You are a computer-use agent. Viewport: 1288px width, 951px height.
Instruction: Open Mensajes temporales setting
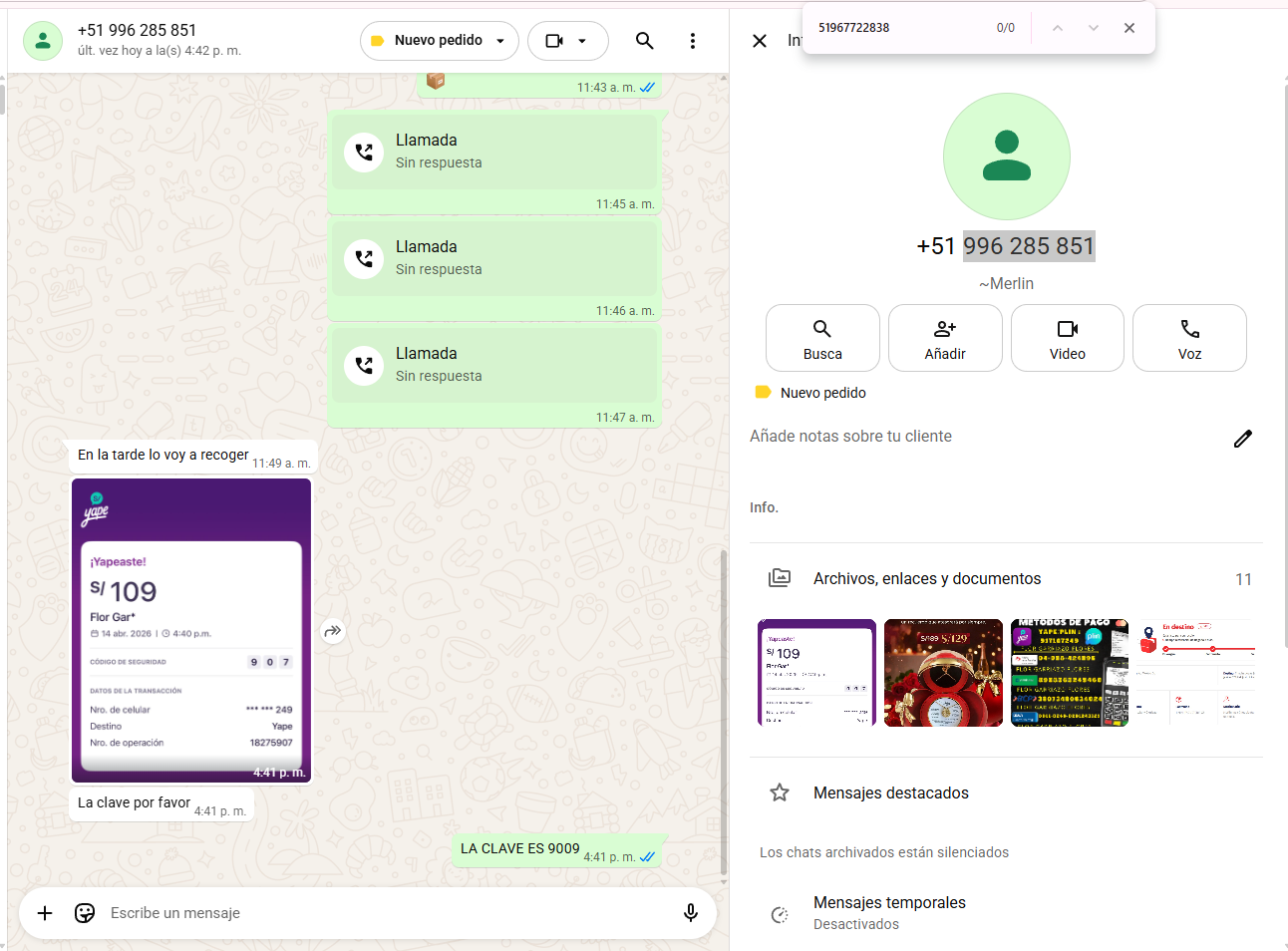pyautogui.click(x=889, y=912)
